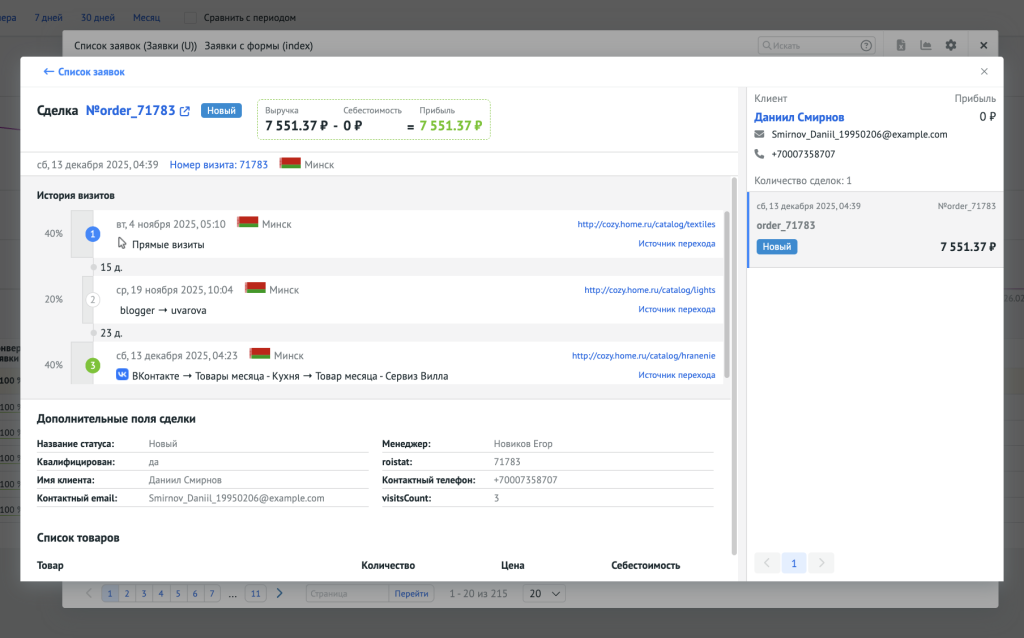Open the page size dropdown showing 20
Image resolution: width=1024 pixels, height=638 pixels.
[x=544, y=594]
